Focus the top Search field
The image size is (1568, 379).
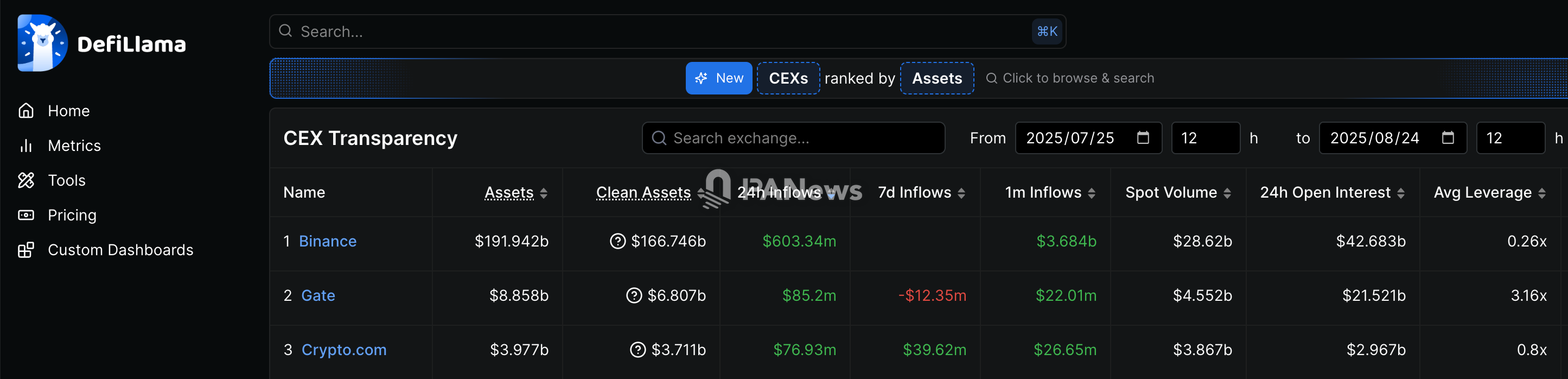(x=667, y=31)
